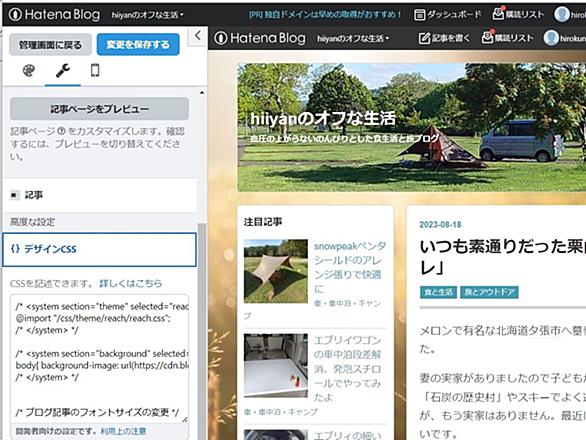Click the scroll up arrow of sidebar panel
Image resolution: width=586 pixels, height=440 pixels.
point(202,92)
